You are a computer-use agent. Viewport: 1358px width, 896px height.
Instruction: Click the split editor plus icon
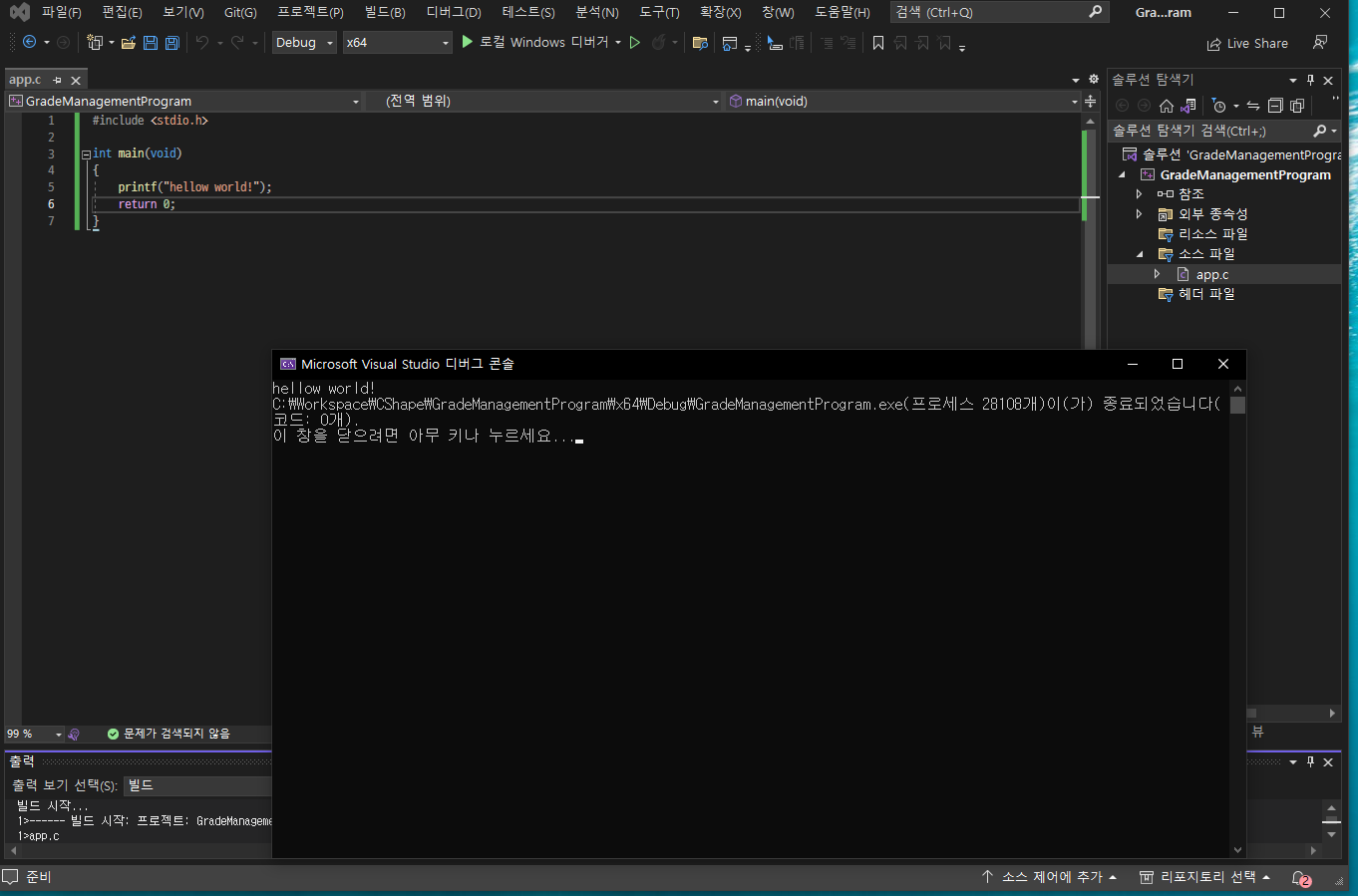click(x=1091, y=101)
